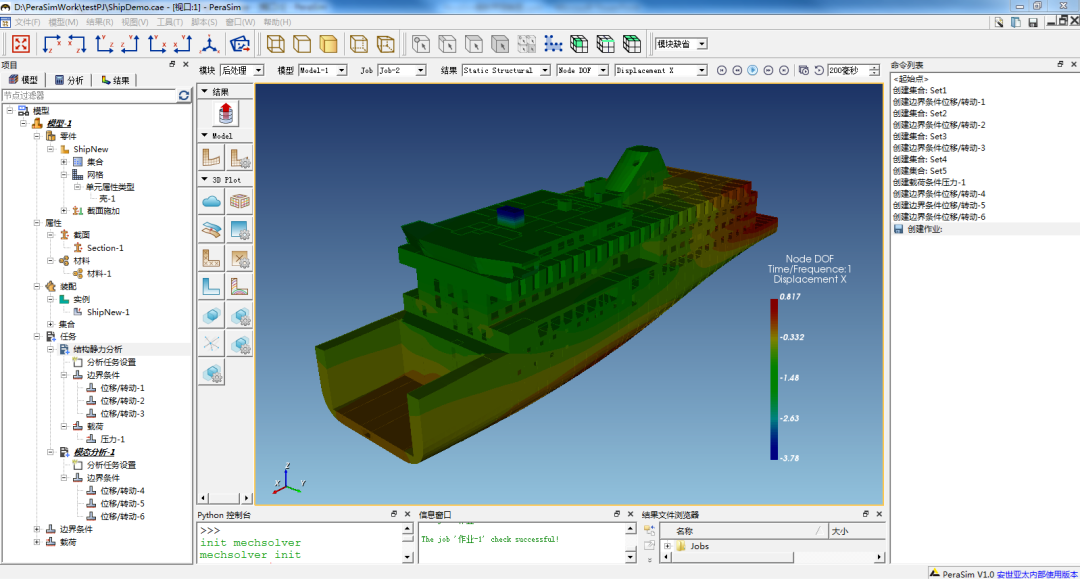Click the red arrow load results icon
1080x587 pixels.
pyautogui.click(x=226, y=112)
